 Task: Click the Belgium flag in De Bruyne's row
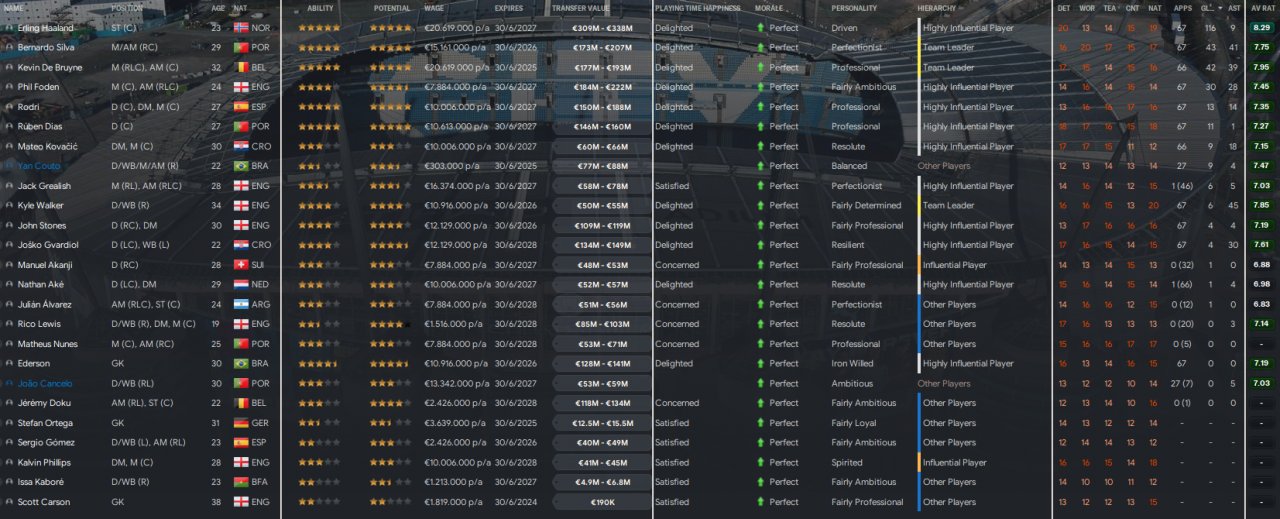coord(240,67)
